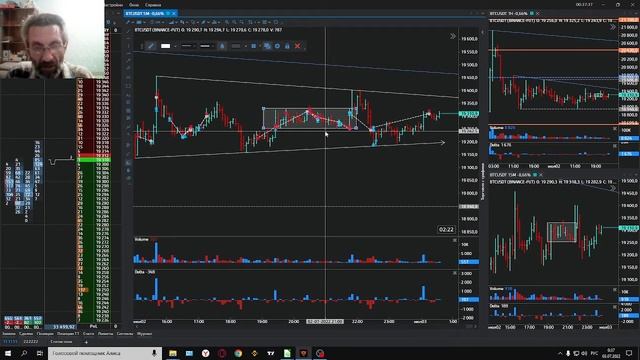Switch to the Заявки bottom tab
640x360 pixels.
tap(9, 334)
